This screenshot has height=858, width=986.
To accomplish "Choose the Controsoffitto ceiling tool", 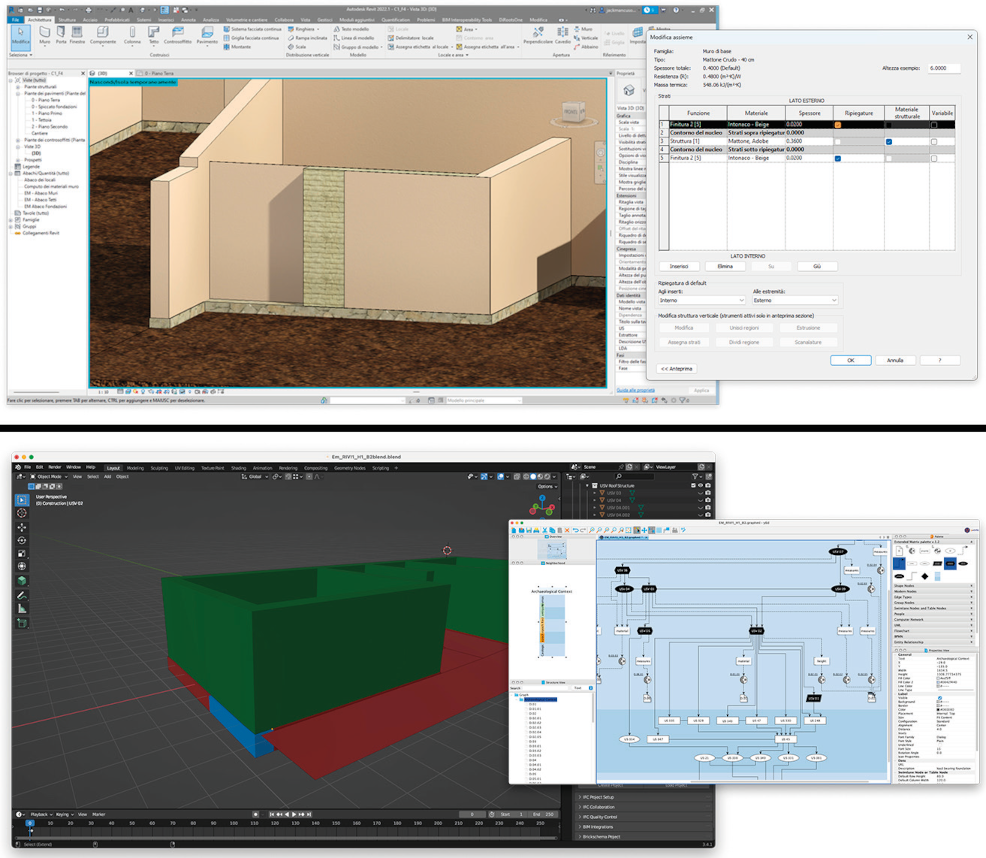I will pyautogui.click(x=178, y=36).
